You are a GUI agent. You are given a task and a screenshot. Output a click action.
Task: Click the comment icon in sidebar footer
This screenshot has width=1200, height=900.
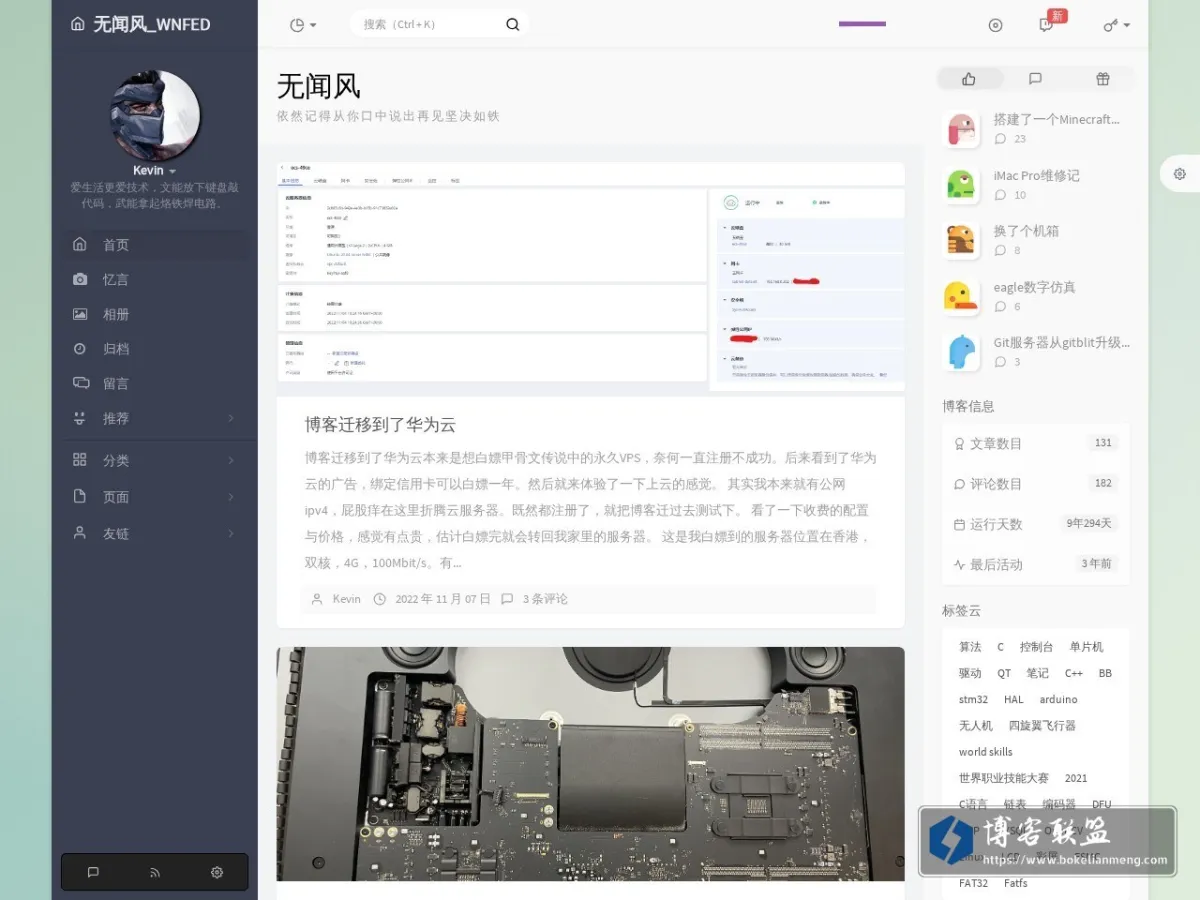click(x=93, y=872)
